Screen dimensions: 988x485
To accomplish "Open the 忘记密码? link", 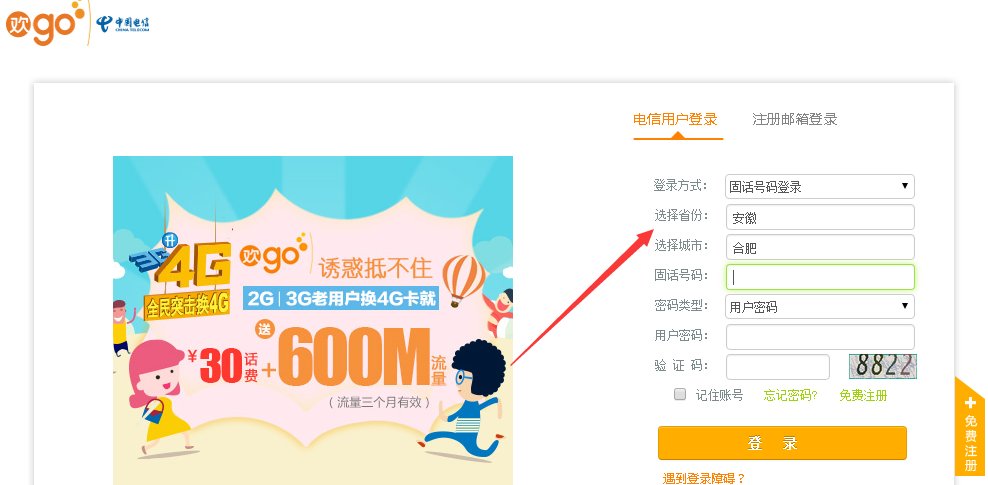I will click(790, 396).
